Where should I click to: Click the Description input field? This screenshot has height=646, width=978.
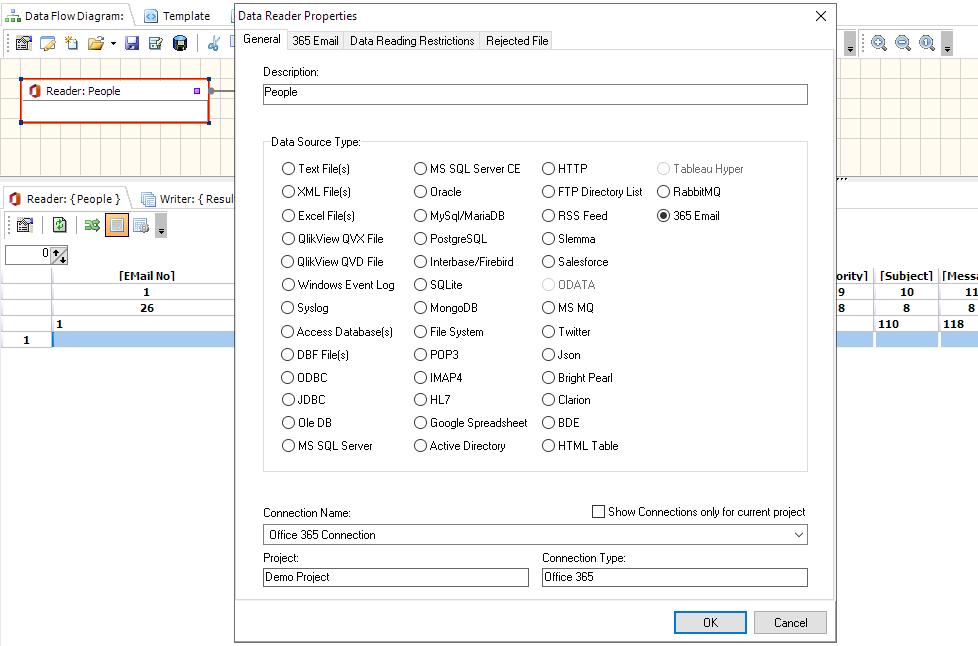tap(535, 94)
